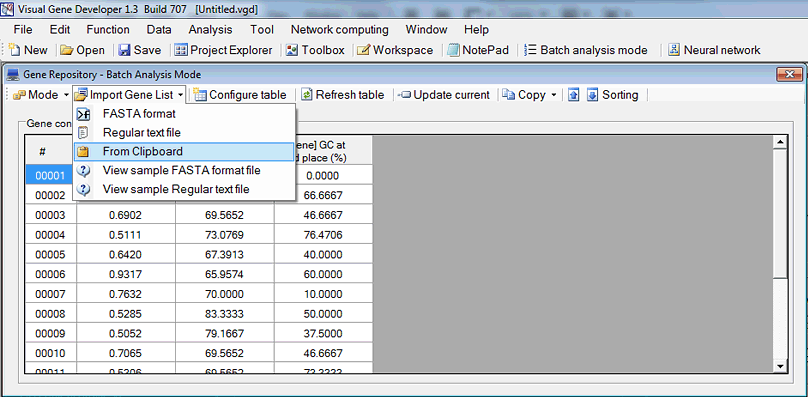Screen dimensions: 808x397
Task: Open the Toolbox panel
Action: [315, 50]
